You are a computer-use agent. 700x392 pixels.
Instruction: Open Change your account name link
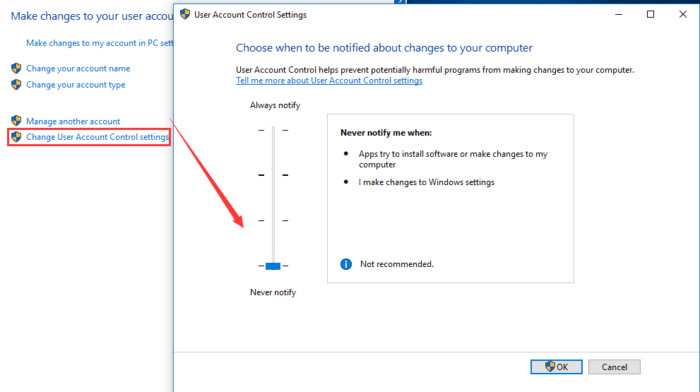(x=78, y=68)
